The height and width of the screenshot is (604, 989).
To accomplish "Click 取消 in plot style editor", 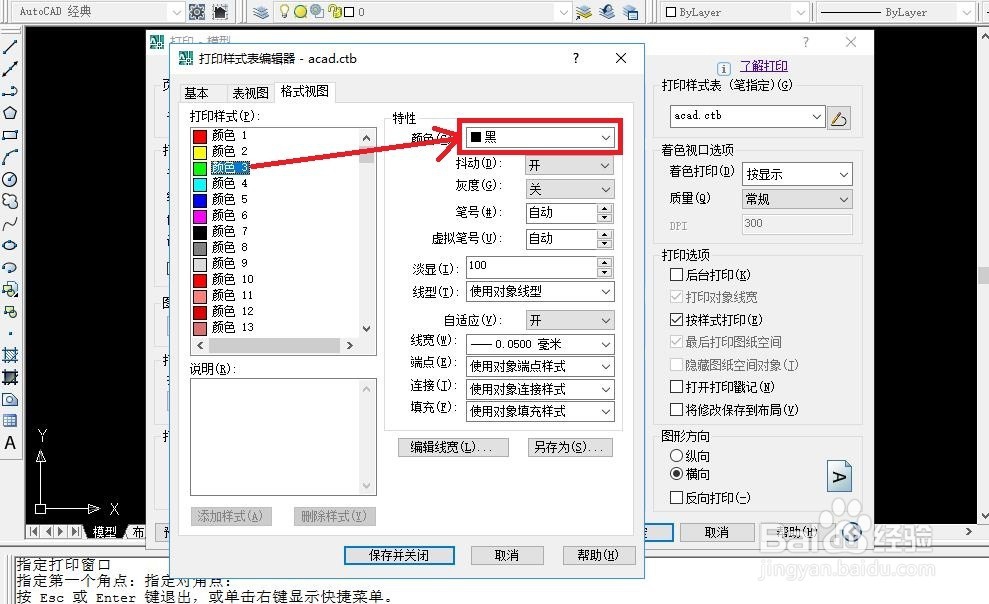I will tap(506, 555).
